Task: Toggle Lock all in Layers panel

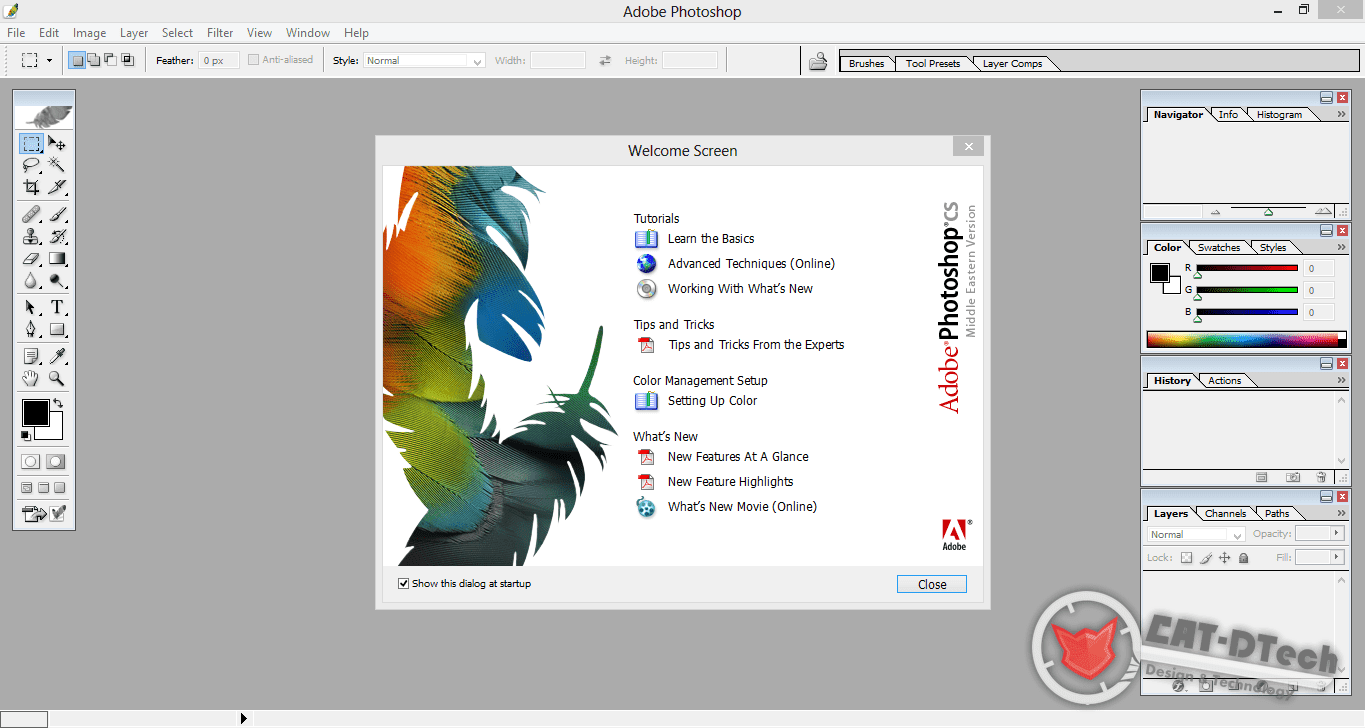Action: pos(1243,558)
